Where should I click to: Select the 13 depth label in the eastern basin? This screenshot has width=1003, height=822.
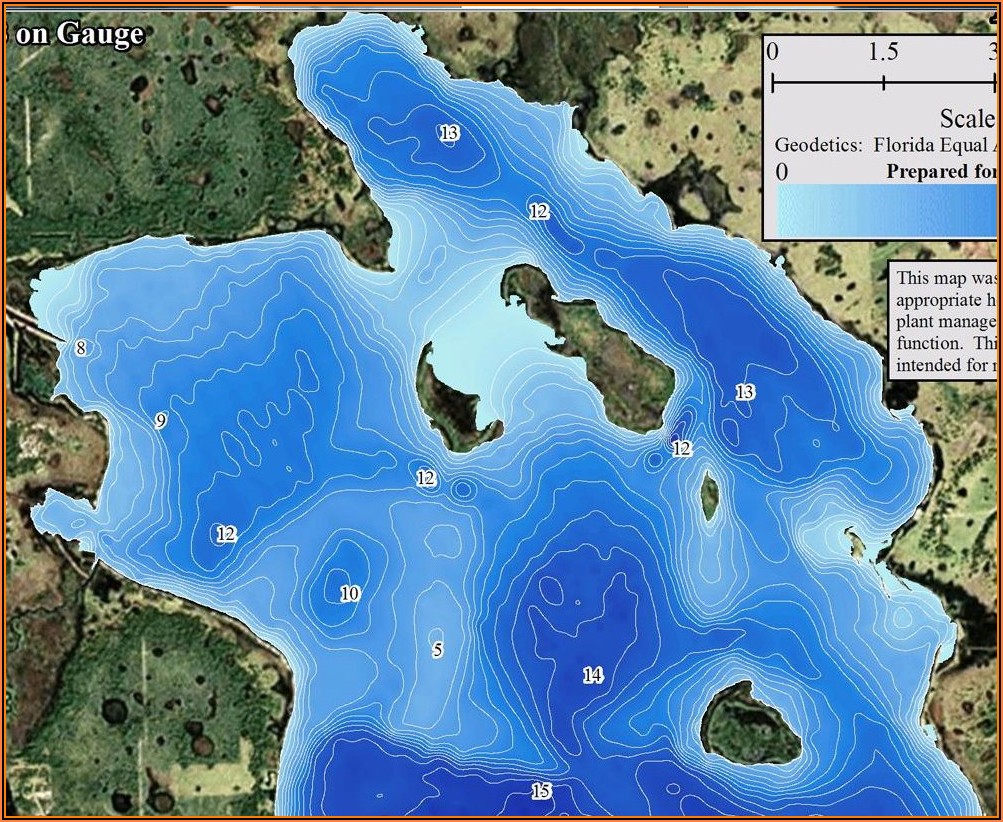point(745,391)
